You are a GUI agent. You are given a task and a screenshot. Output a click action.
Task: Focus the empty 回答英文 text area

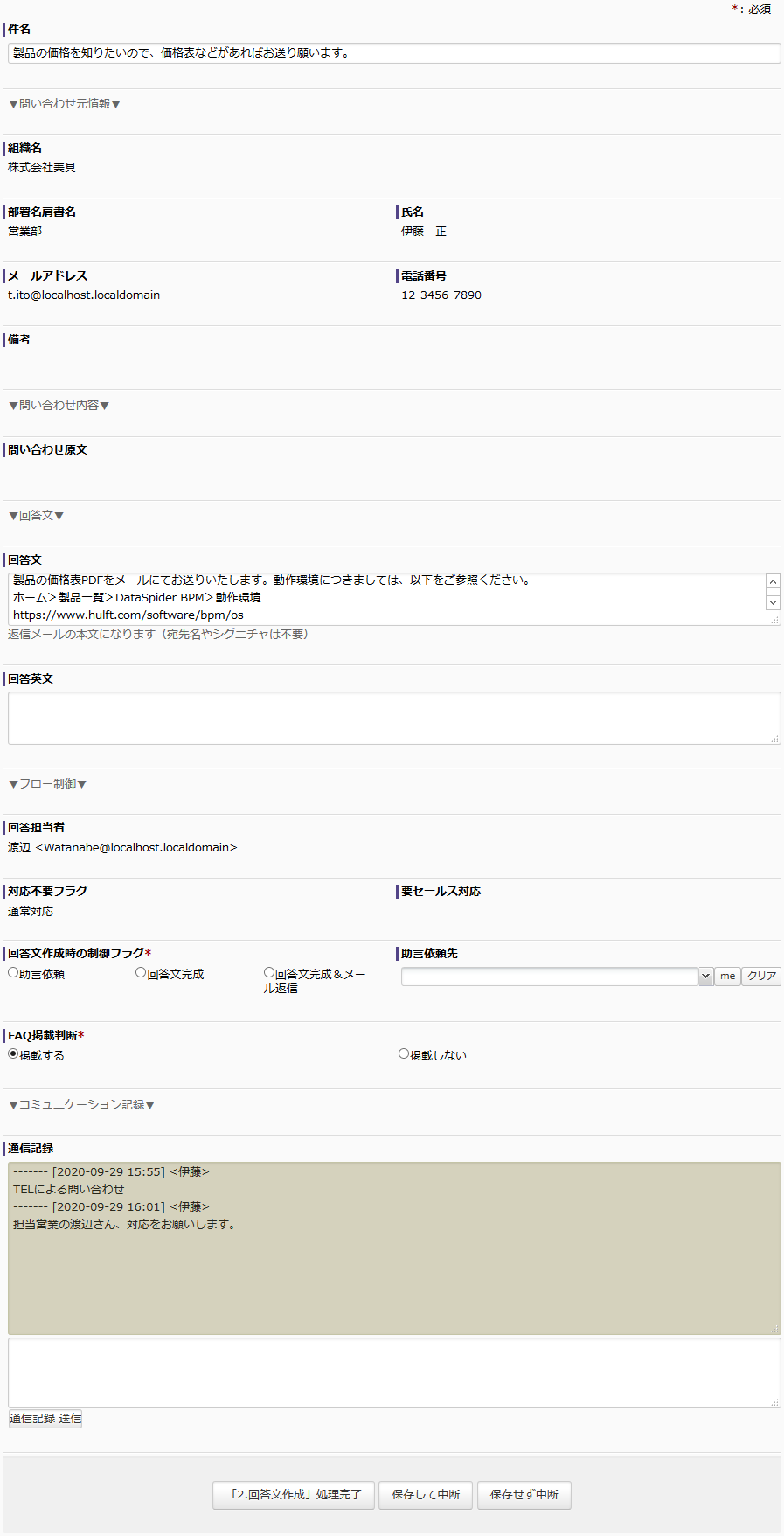click(x=393, y=718)
